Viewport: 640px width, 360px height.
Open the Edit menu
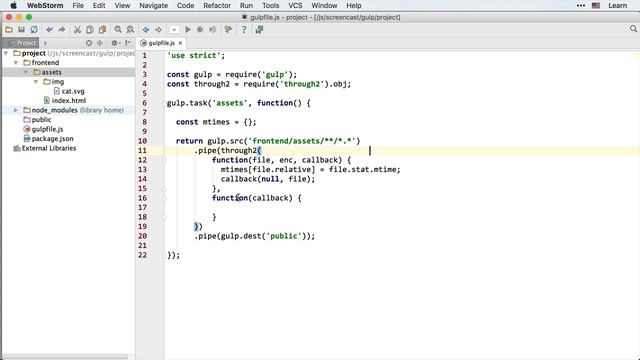click(99, 5)
